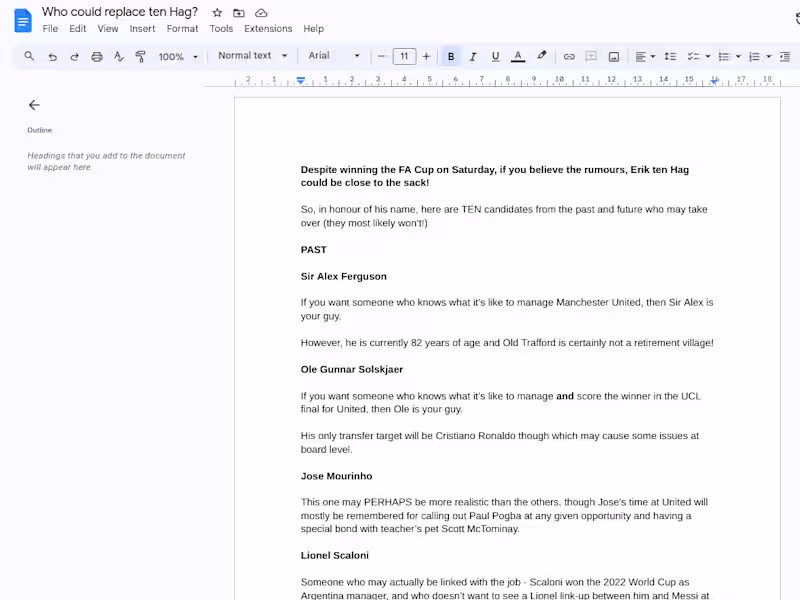Click the 'Jose Mourinho' heading

336,476
